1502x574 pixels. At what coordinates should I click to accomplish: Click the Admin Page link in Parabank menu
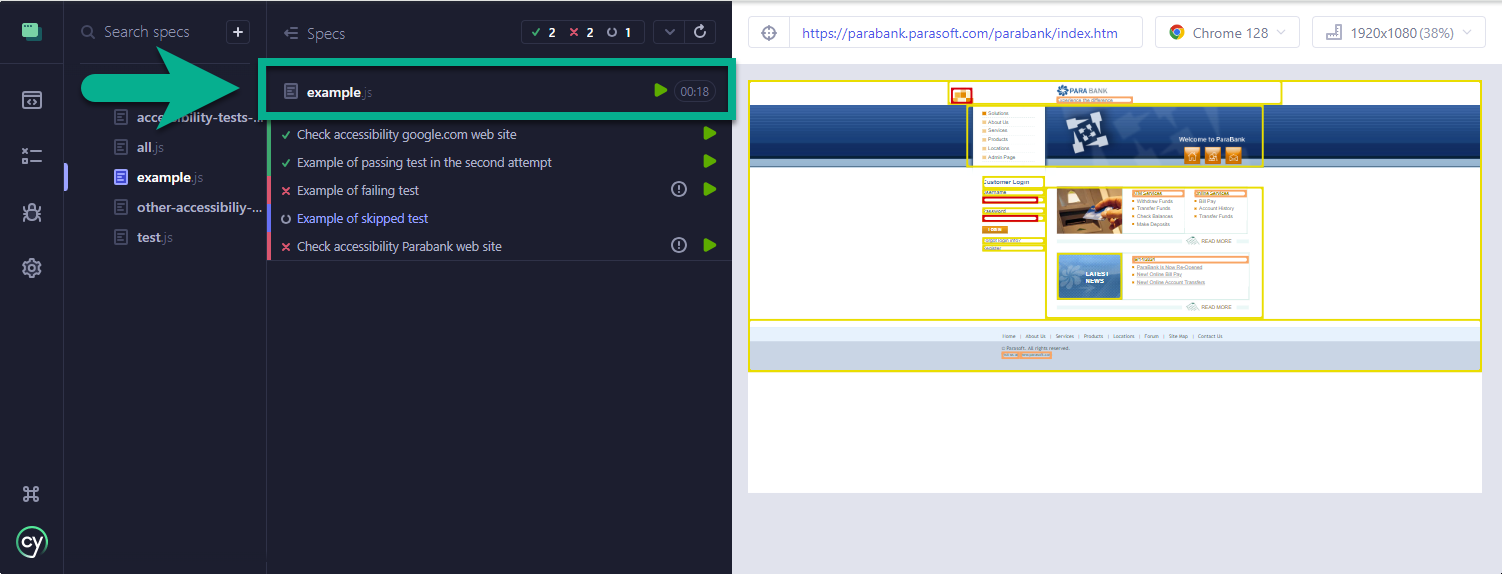tap(1001, 157)
